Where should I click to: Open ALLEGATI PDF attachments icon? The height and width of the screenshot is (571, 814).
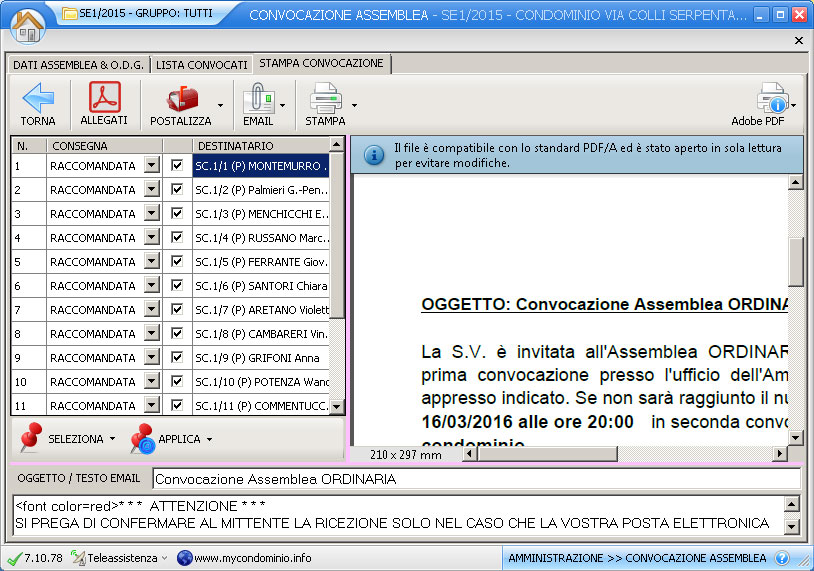click(104, 97)
